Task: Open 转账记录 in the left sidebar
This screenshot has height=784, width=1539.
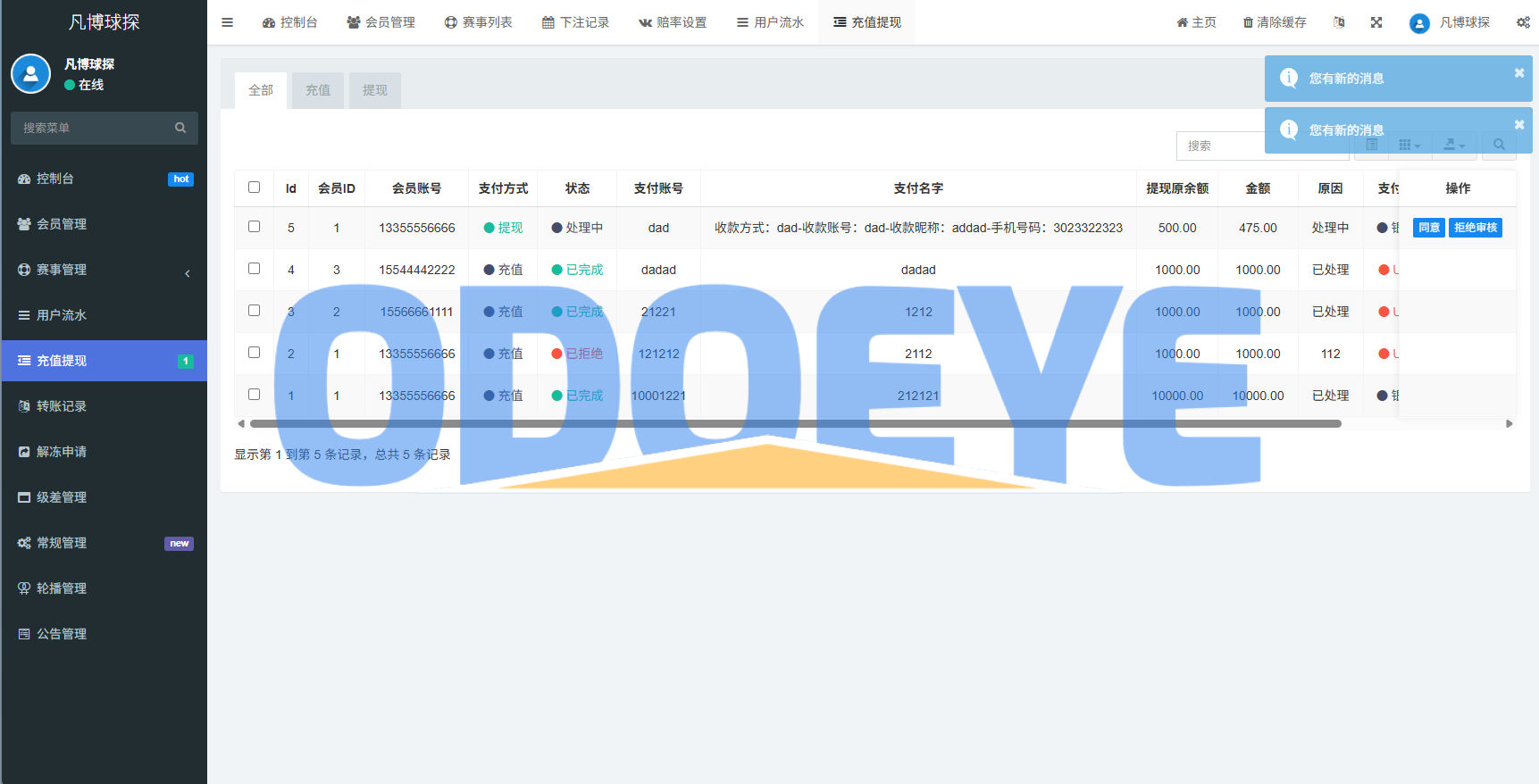Action: click(105, 406)
